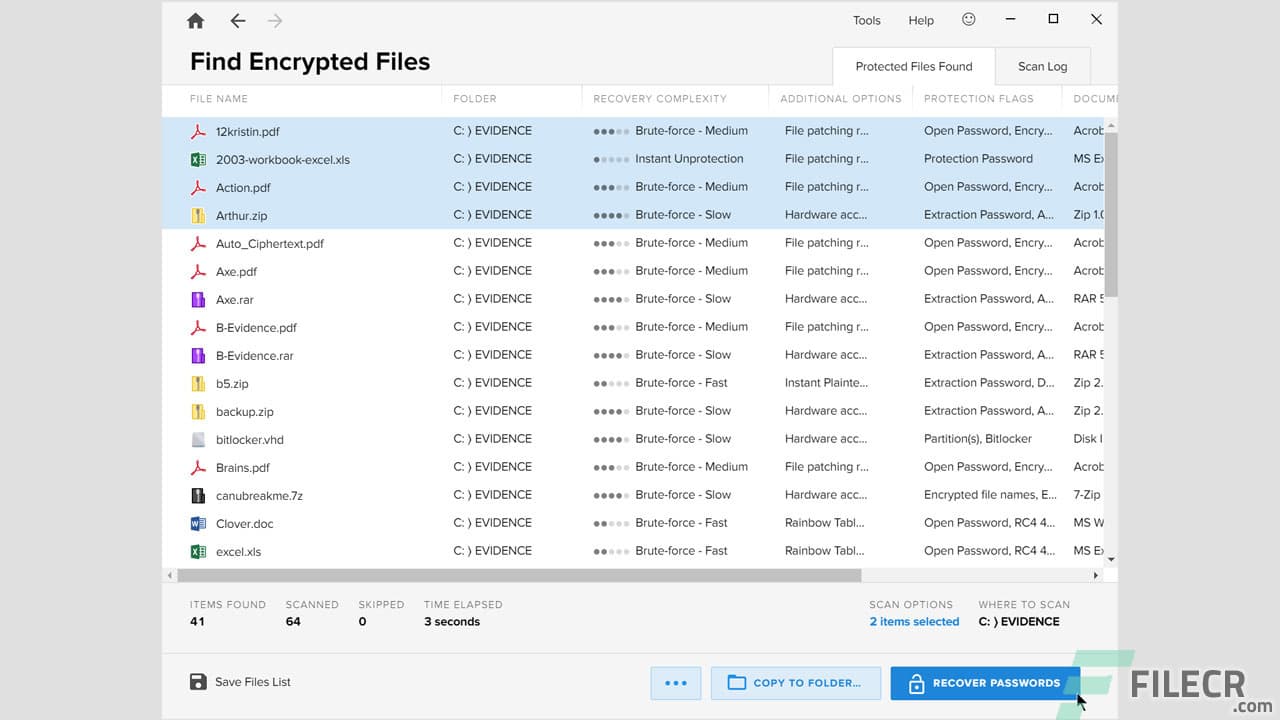Click the home icon in the toolbar
Image resolution: width=1280 pixels, height=720 pixels.
click(195, 20)
